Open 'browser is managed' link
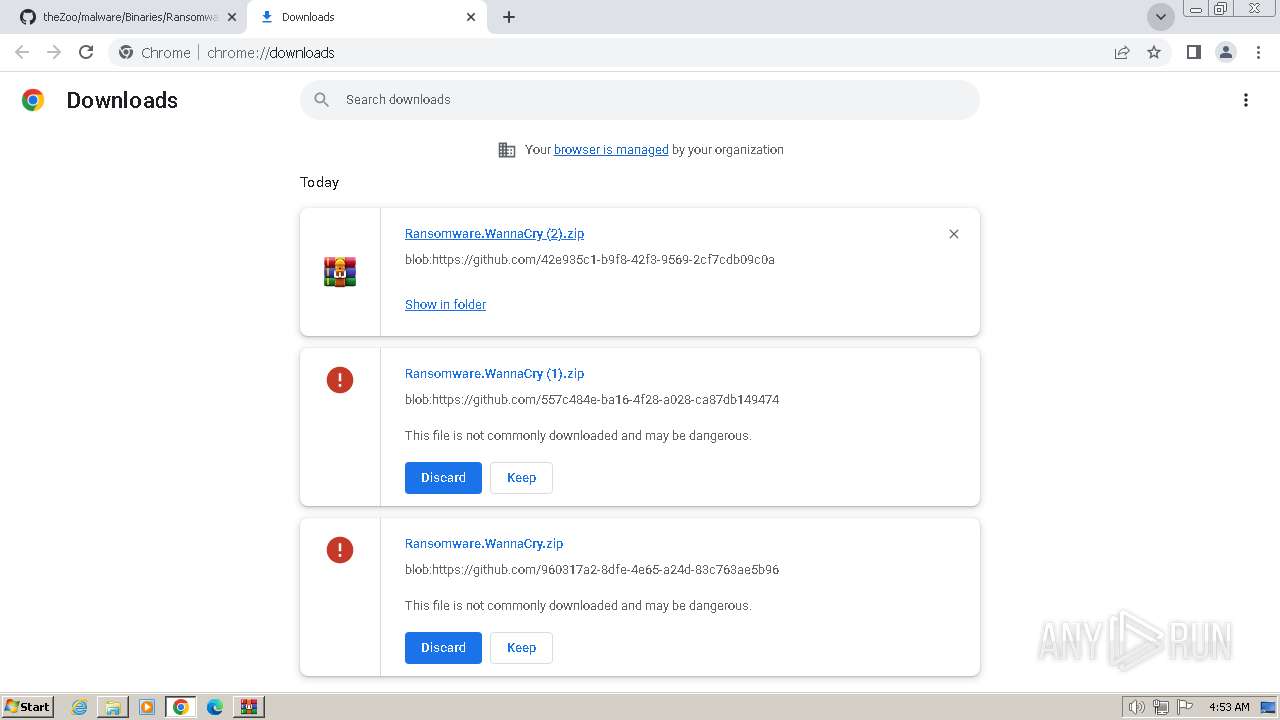Viewport: 1280px width, 720px height. 611,149
